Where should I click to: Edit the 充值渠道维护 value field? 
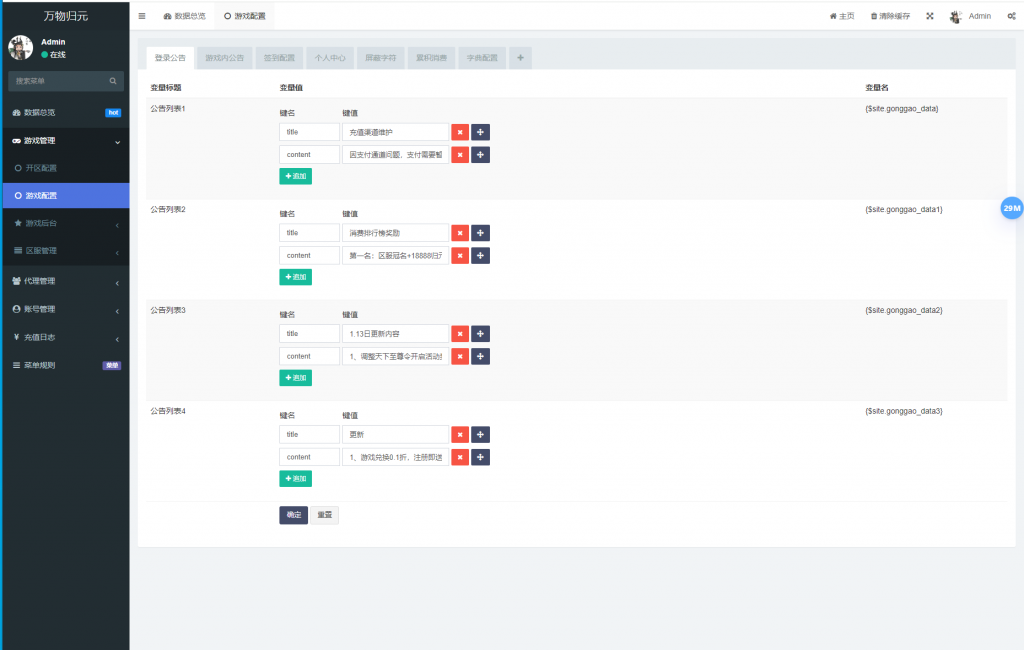click(396, 132)
